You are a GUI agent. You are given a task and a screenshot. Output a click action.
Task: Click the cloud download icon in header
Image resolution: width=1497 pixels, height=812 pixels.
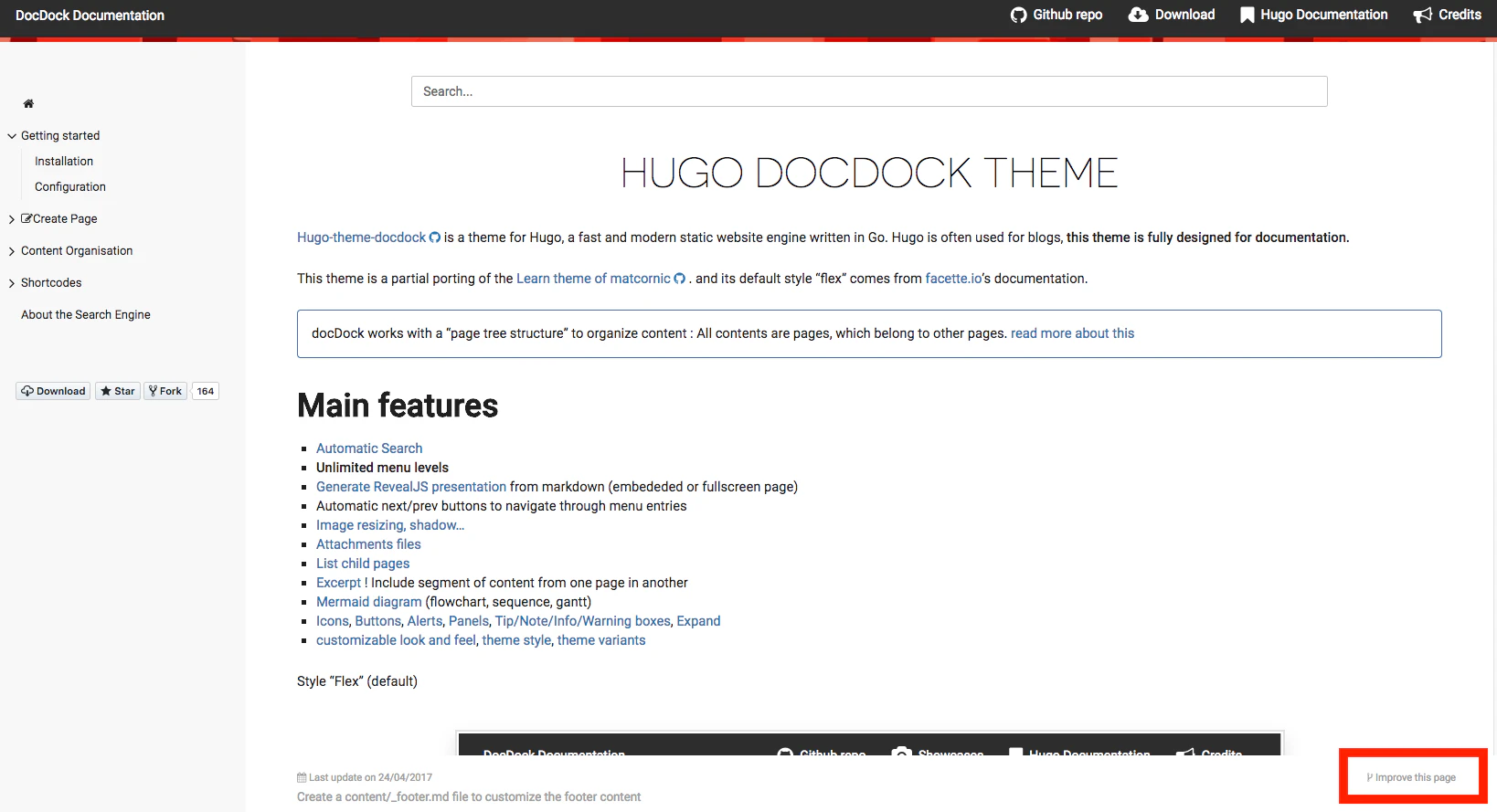point(1138,15)
